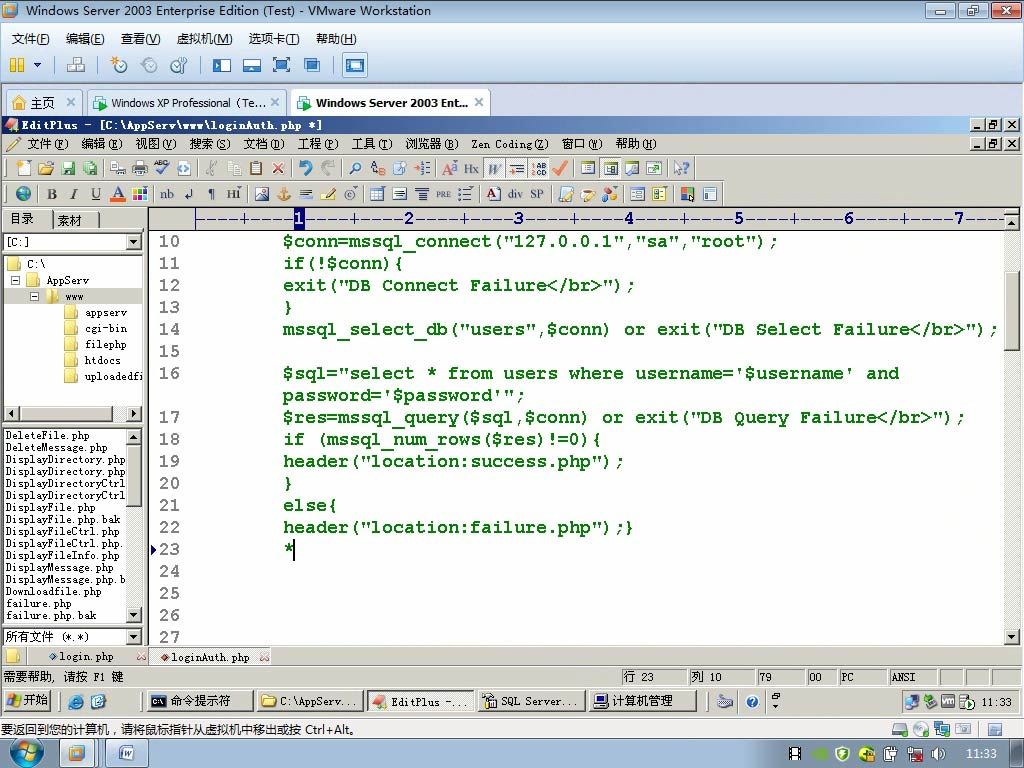Undo the last edit with the blue arrow
1024x768 pixels.
point(306,168)
